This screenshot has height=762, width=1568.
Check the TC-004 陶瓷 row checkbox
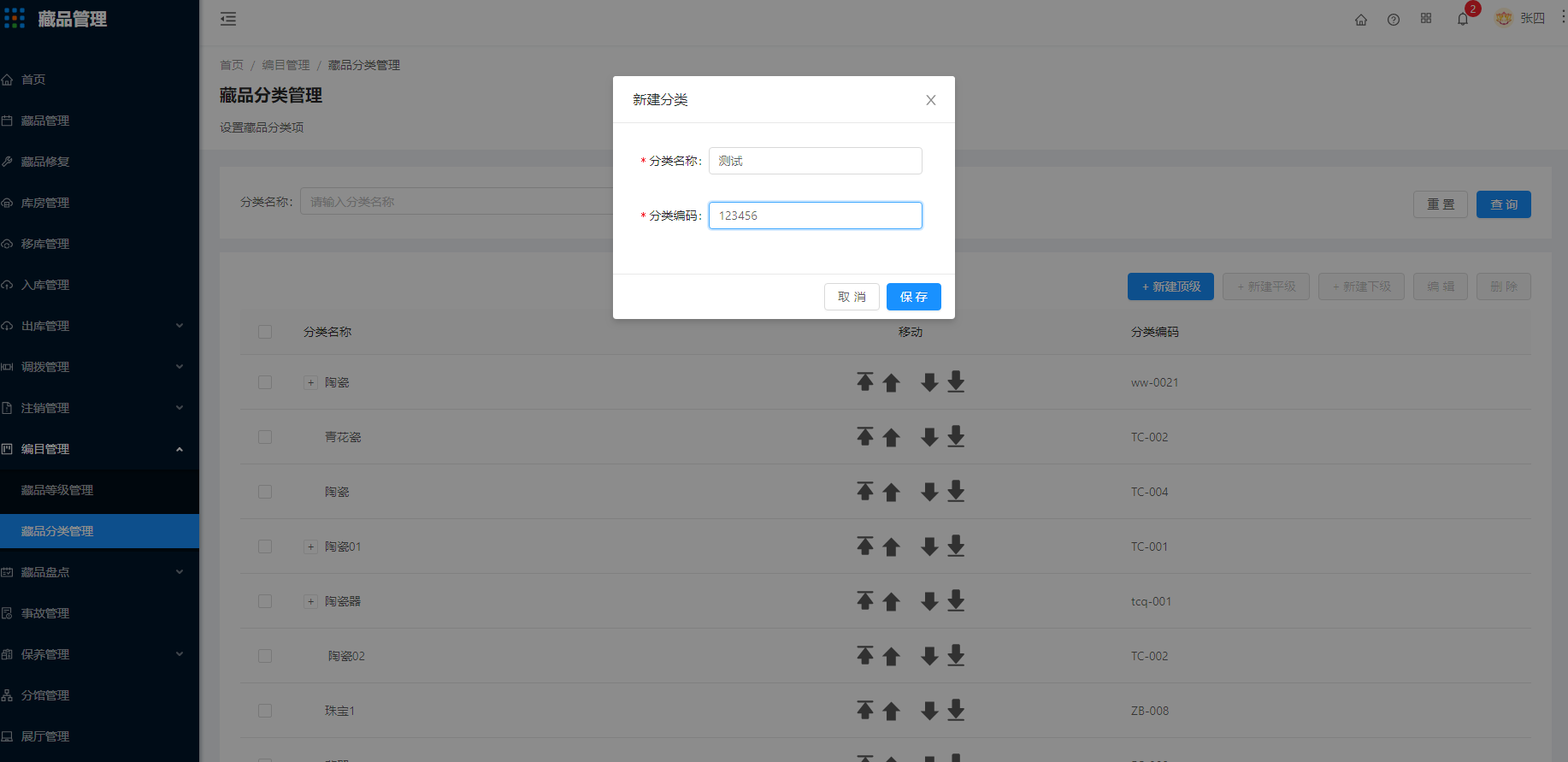click(x=265, y=492)
